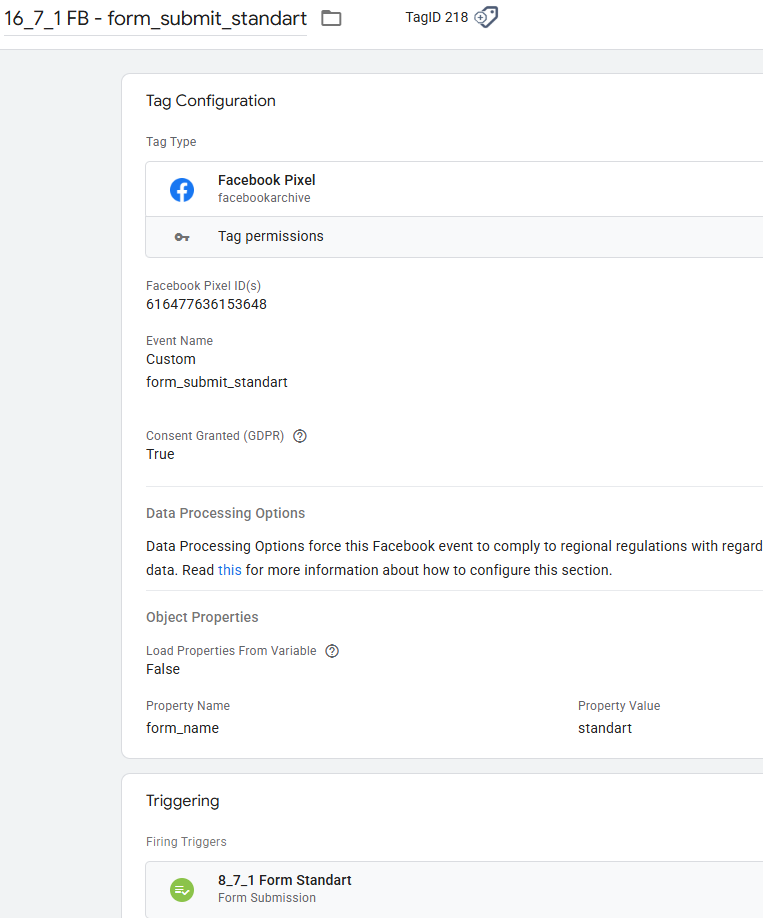
Task: Click the Object Properties subheading
Action: (x=202, y=617)
